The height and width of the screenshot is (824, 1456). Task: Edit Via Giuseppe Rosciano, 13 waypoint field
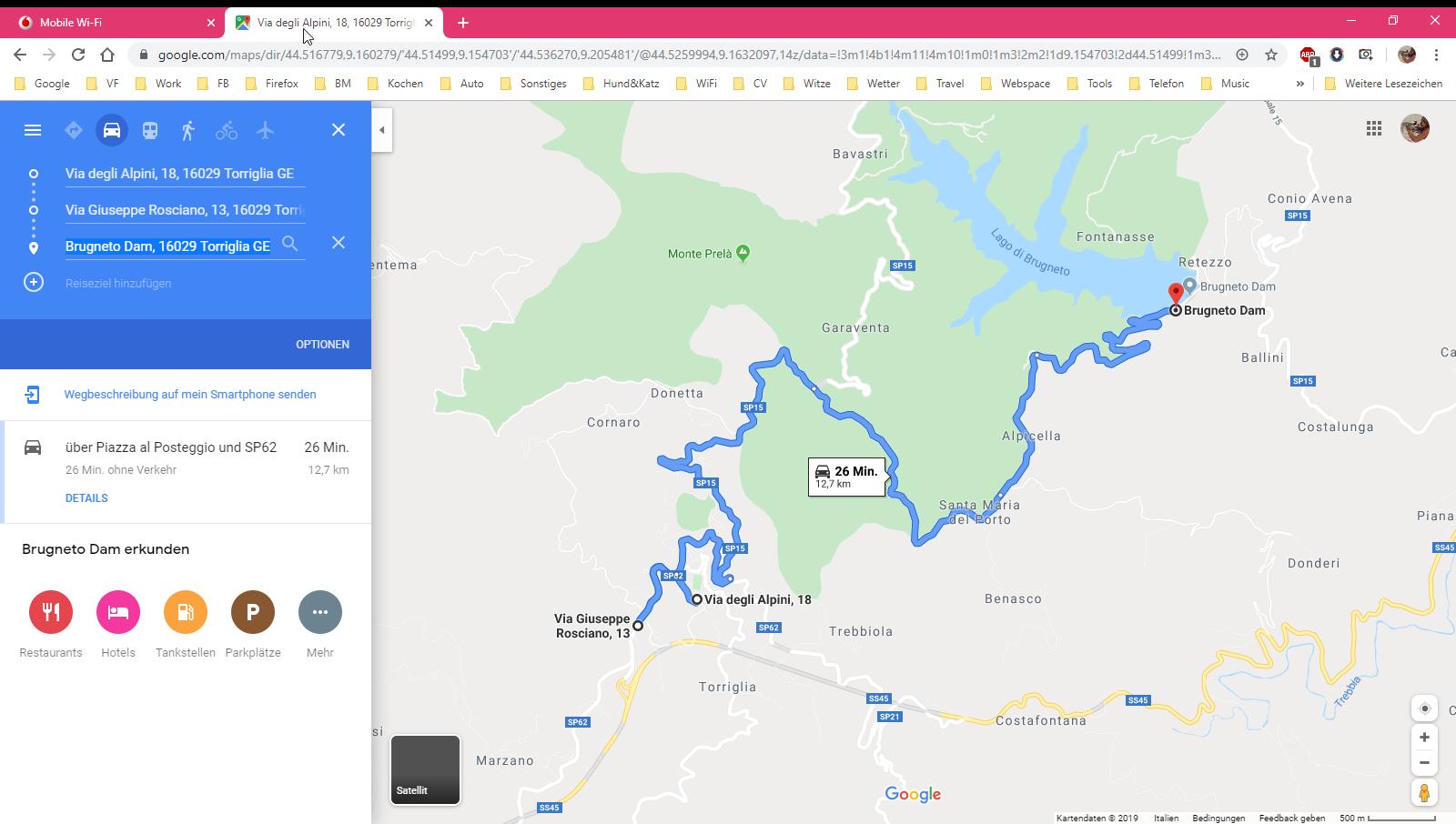pyautogui.click(x=185, y=209)
